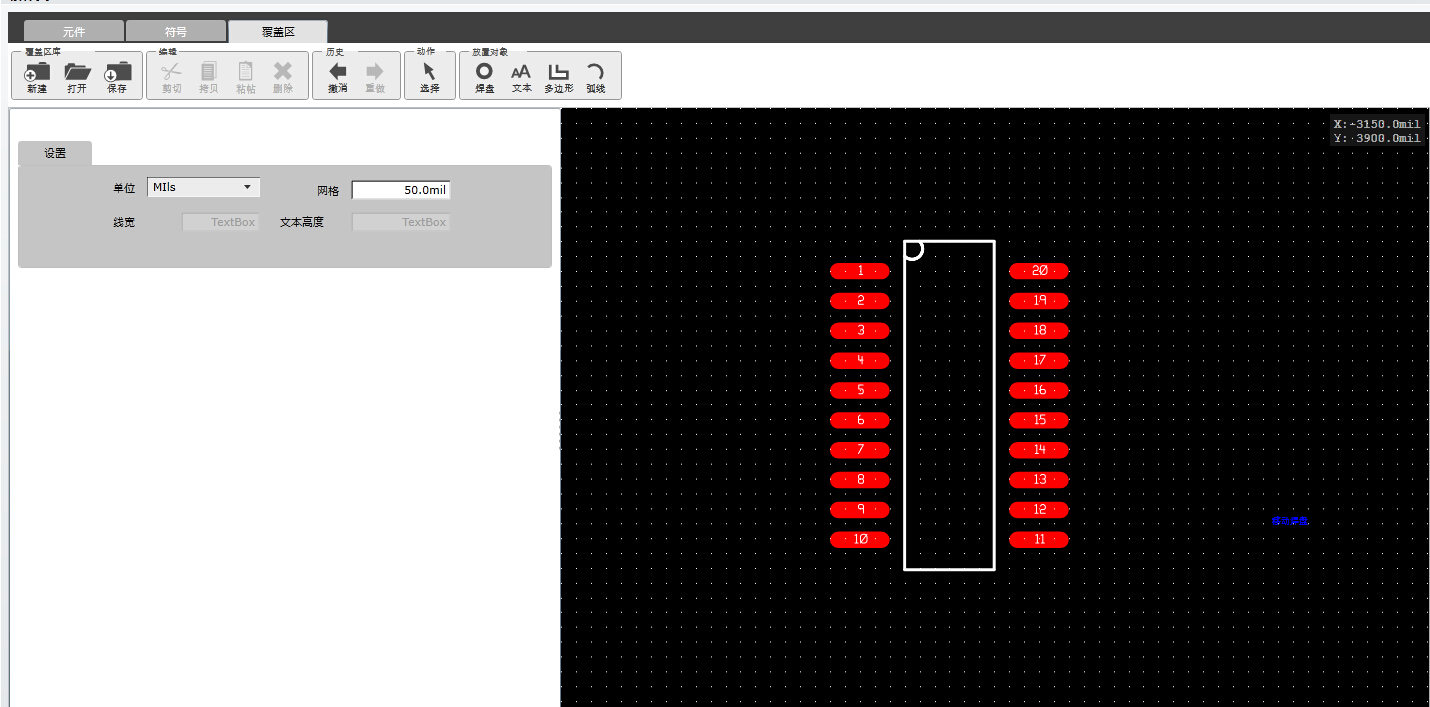
Task: Select pad 17 on the canvas
Action: [1039, 360]
